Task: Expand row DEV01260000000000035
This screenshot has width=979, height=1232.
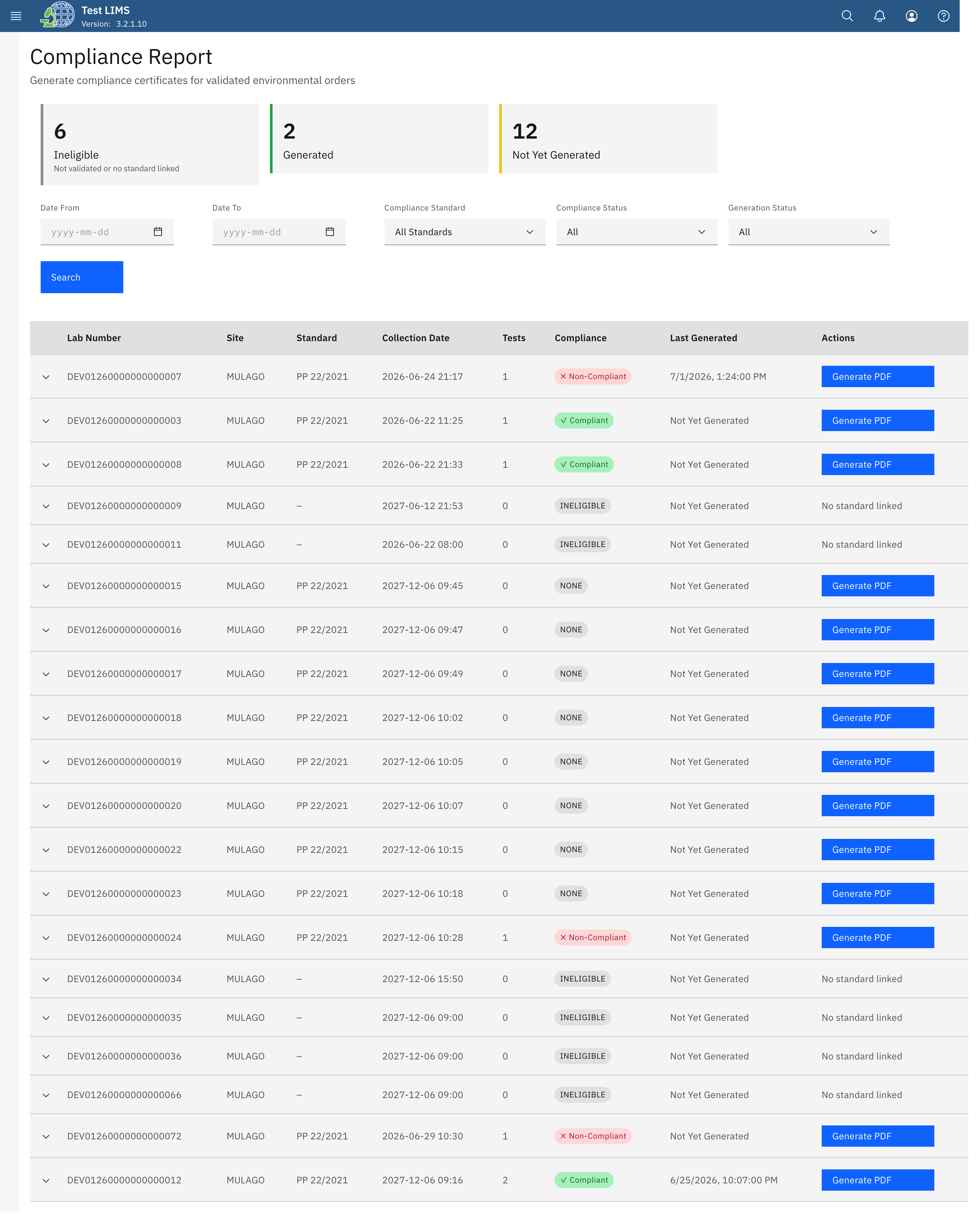Action: coord(46,1018)
